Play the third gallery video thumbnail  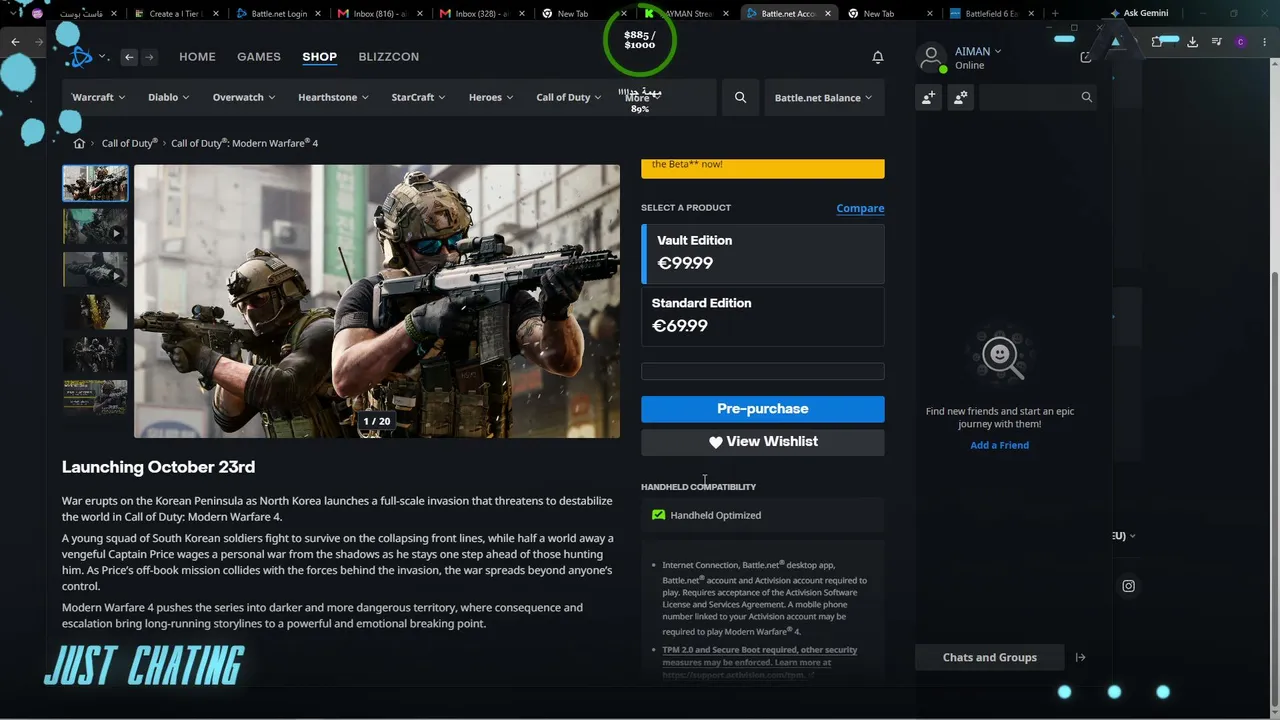point(95,270)
